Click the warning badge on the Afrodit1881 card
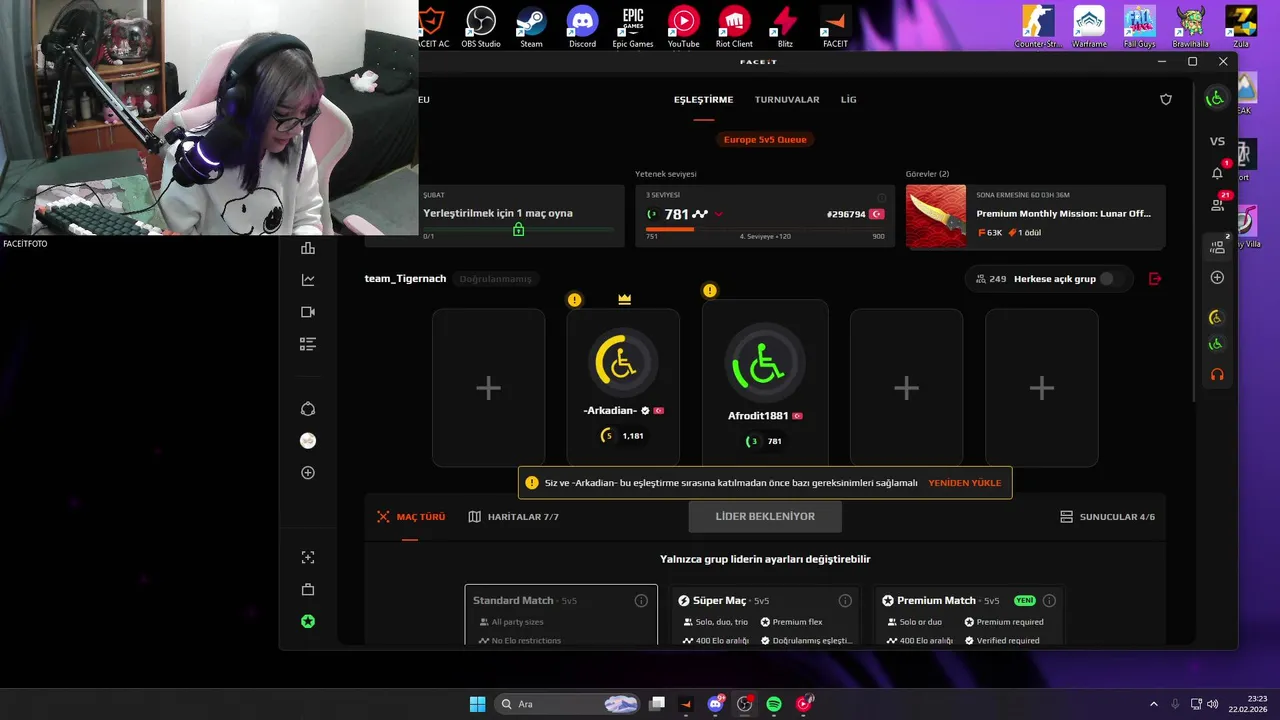Screen dimensions: 1280x720 click(710, 291)
